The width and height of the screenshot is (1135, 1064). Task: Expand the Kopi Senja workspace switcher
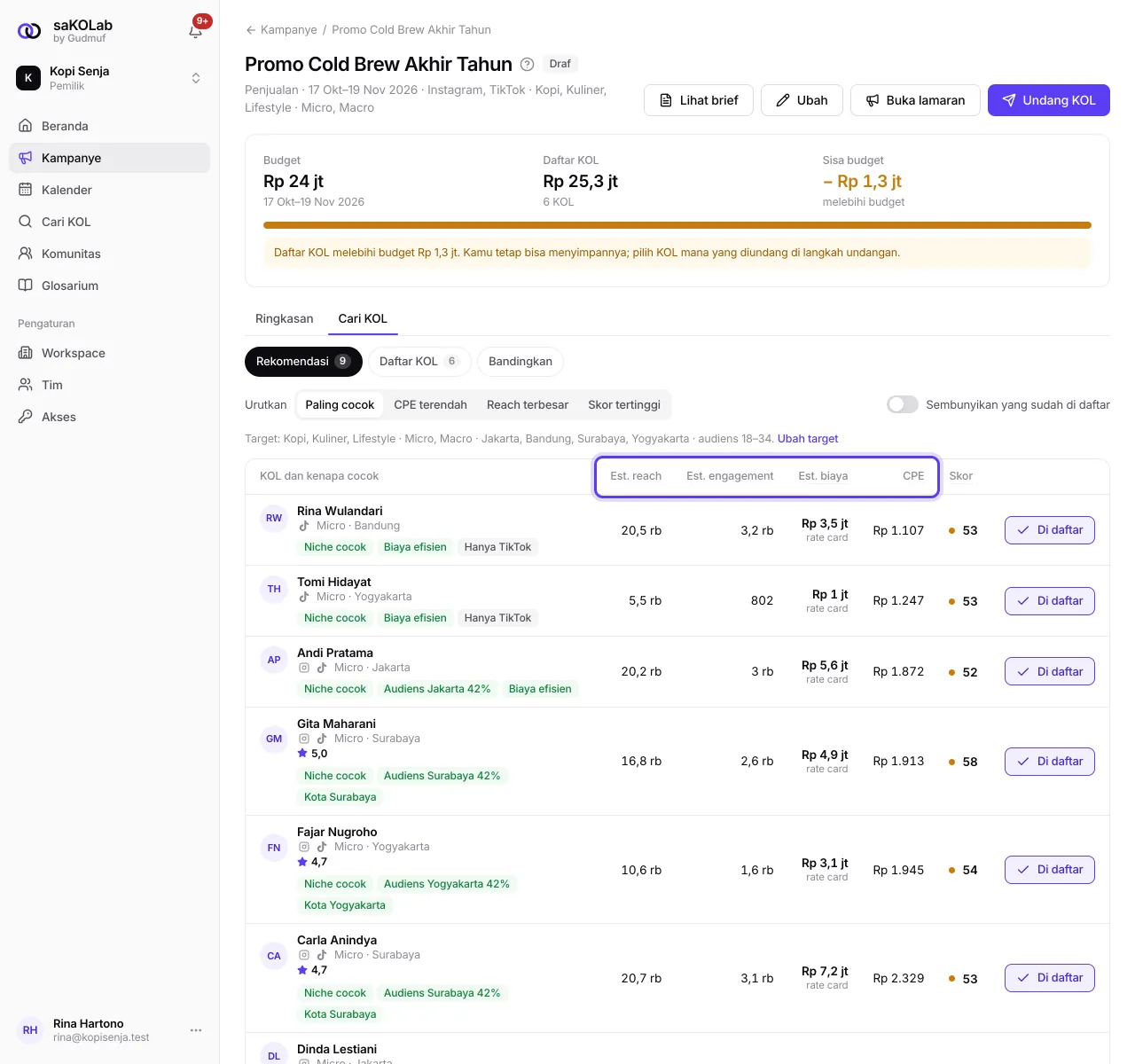109,78
